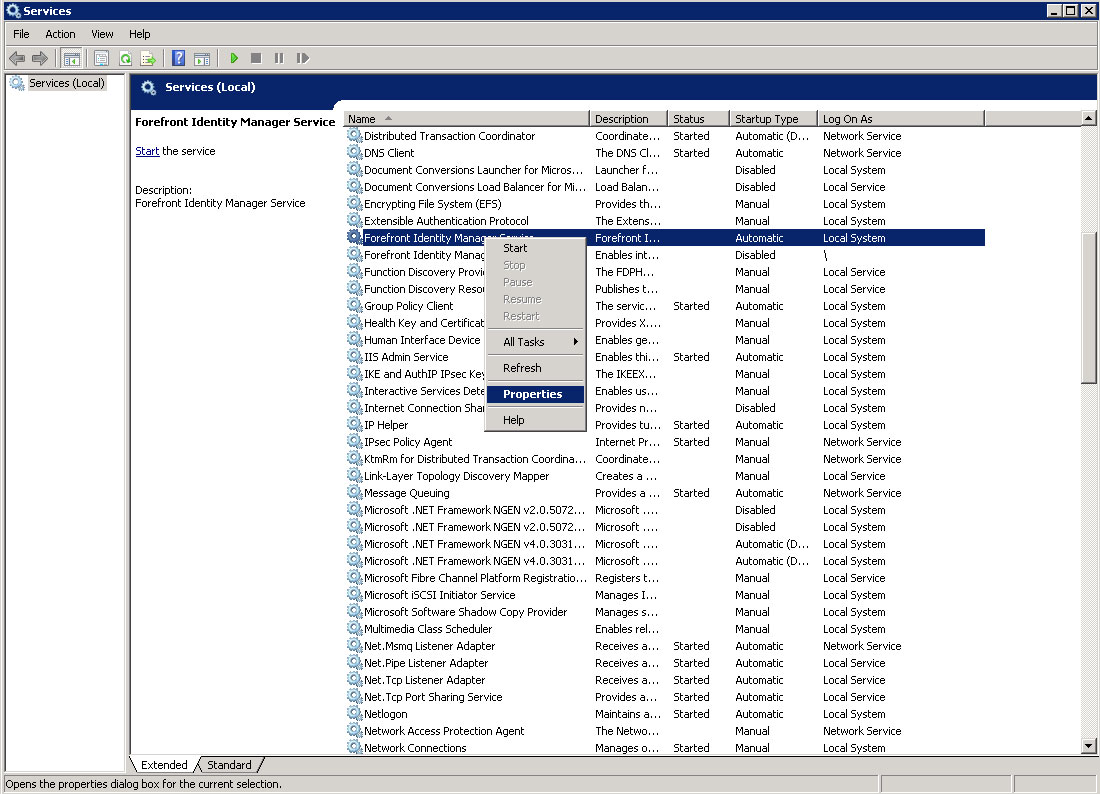Open the View menu
This screenshot has width=1100, height=794.
tap(102, 34)
